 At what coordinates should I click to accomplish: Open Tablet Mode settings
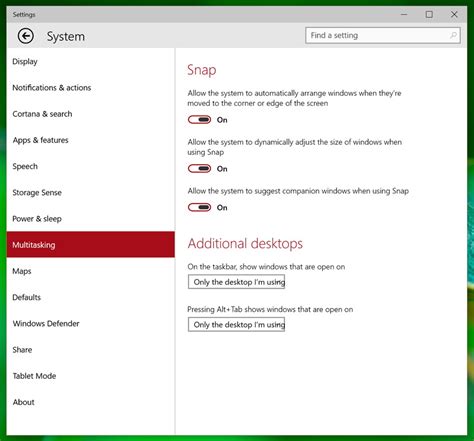point(90,376)
